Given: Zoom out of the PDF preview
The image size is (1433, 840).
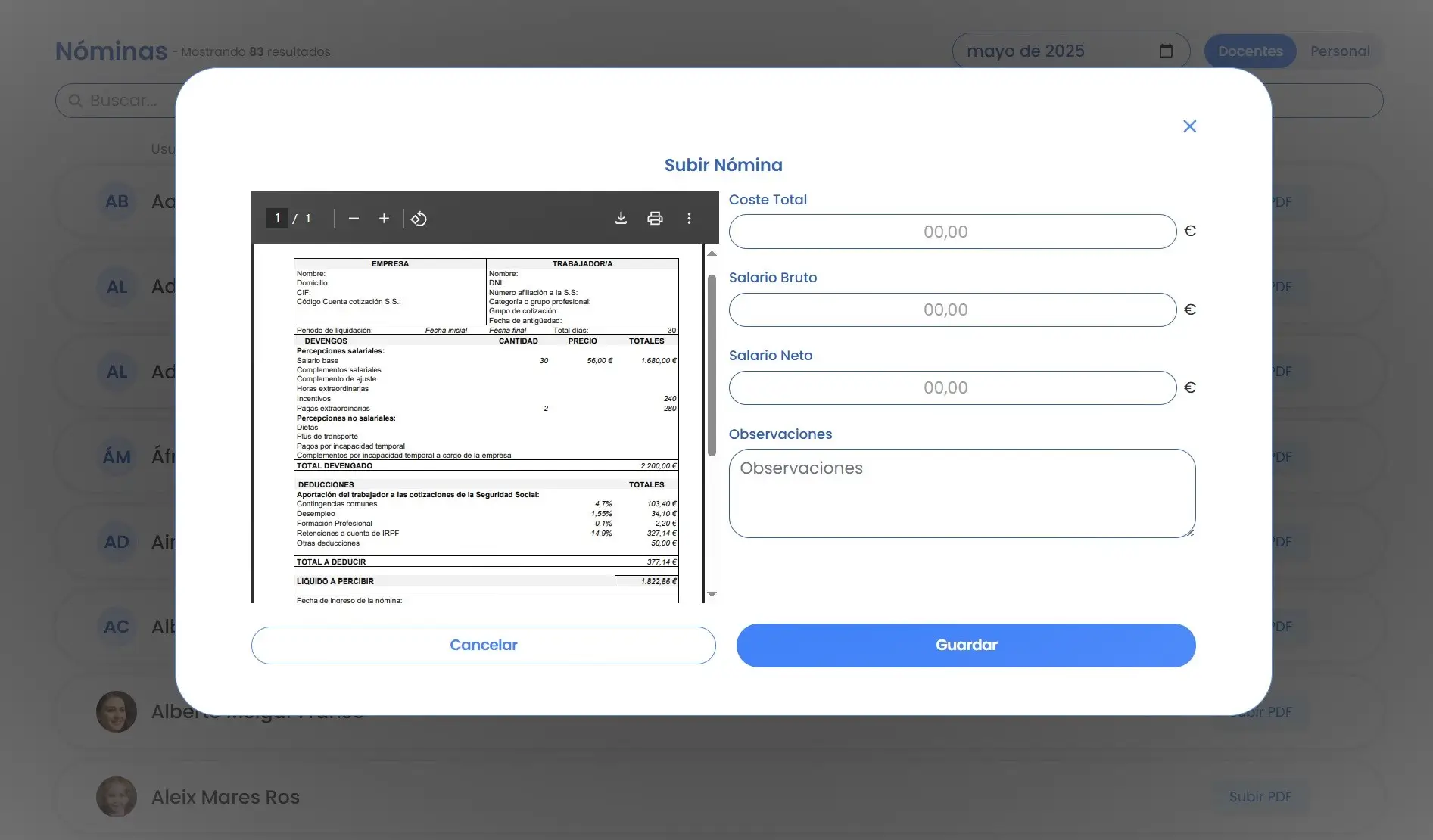Looking at the screenshot, I should pyautogui.click(x=353, y=218).
